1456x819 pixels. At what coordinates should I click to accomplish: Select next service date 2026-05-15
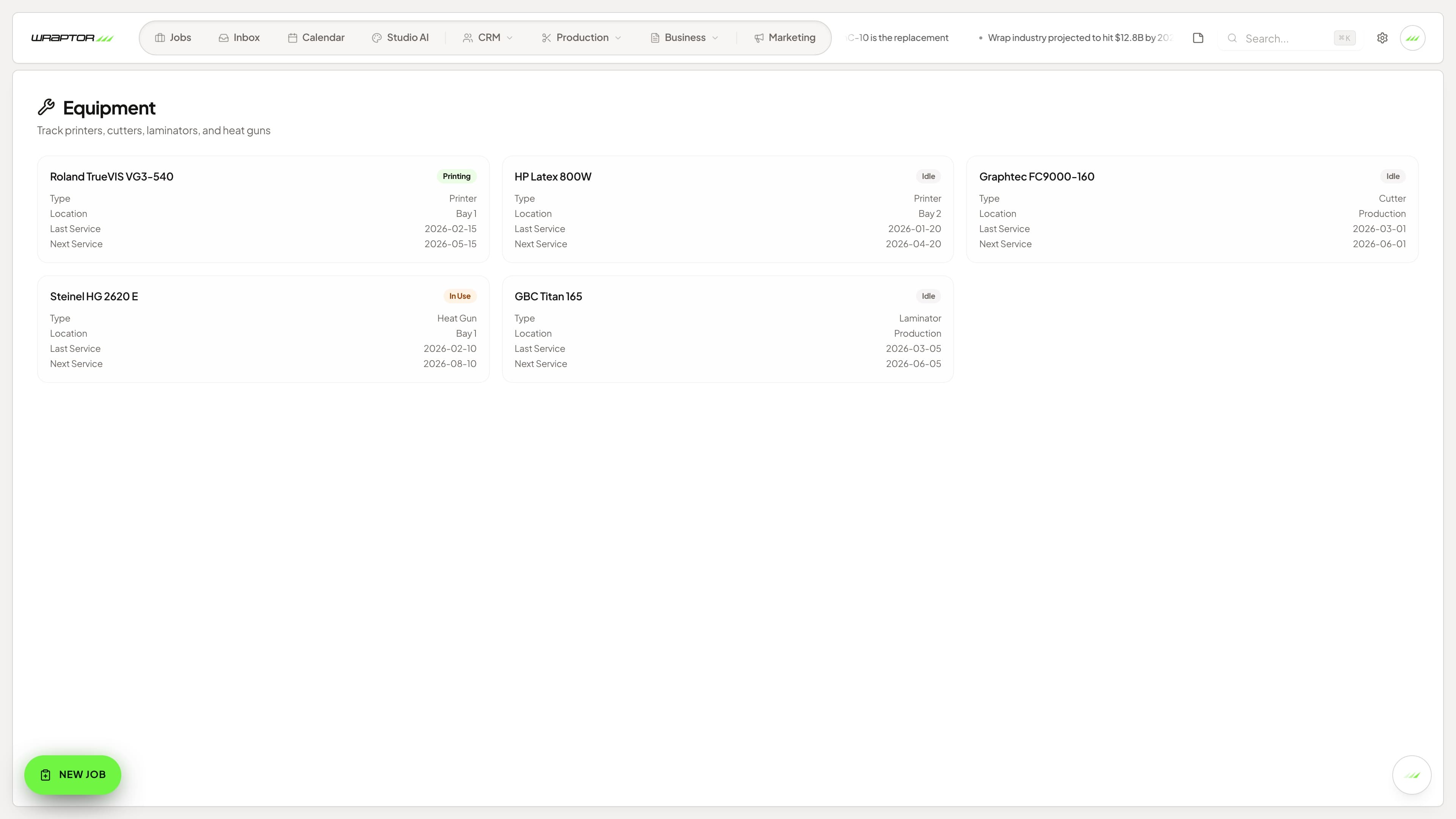(x=450, y=244)
